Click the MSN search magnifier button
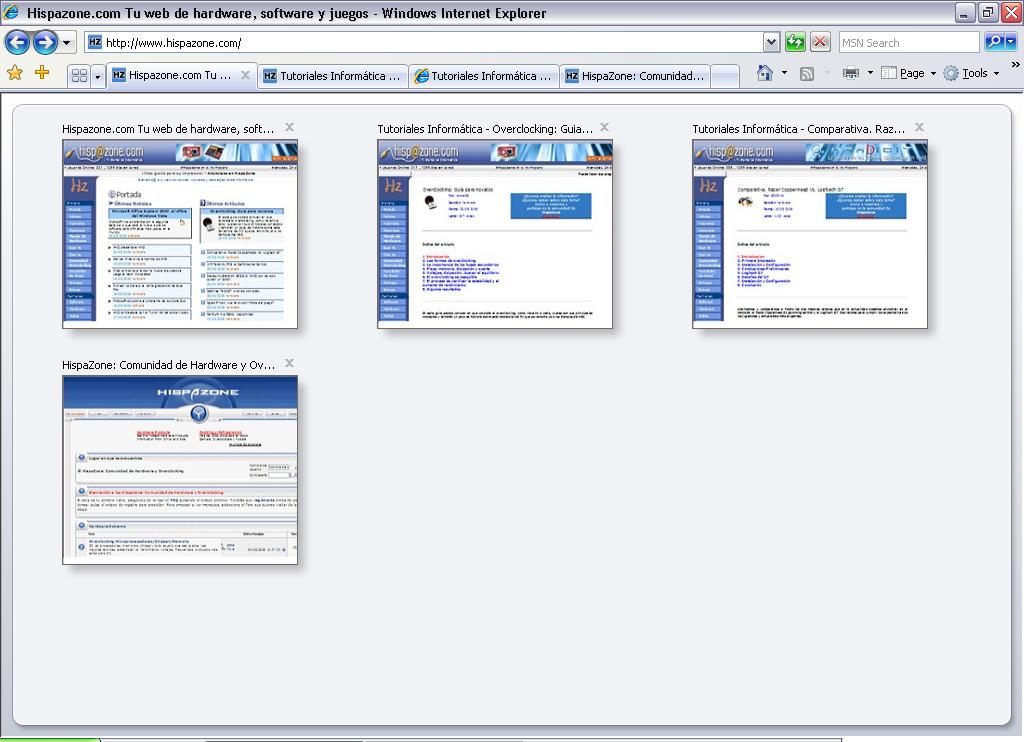 [x=995, y=42]
